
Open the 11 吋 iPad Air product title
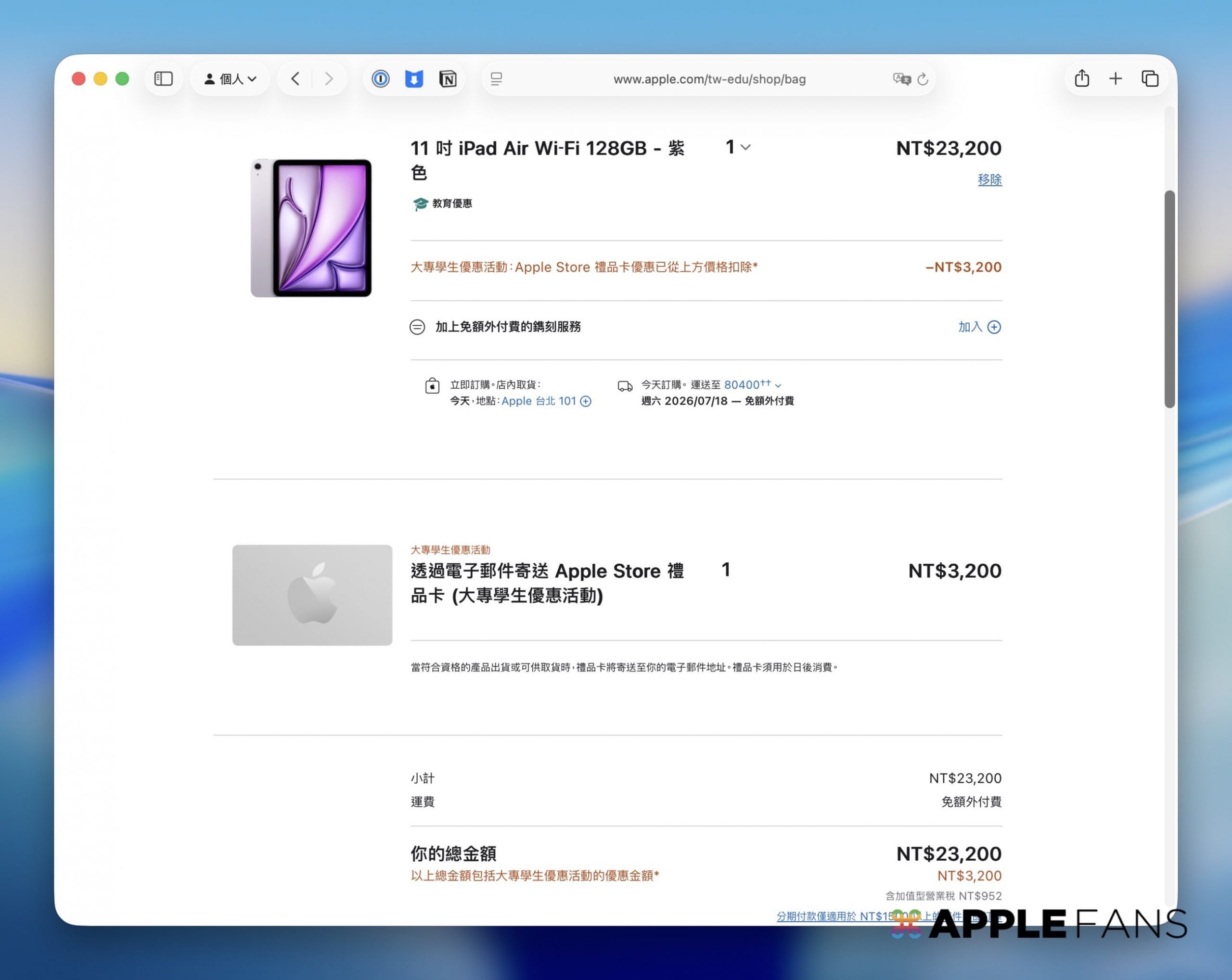pyautogui.click(x=548, y=160)
